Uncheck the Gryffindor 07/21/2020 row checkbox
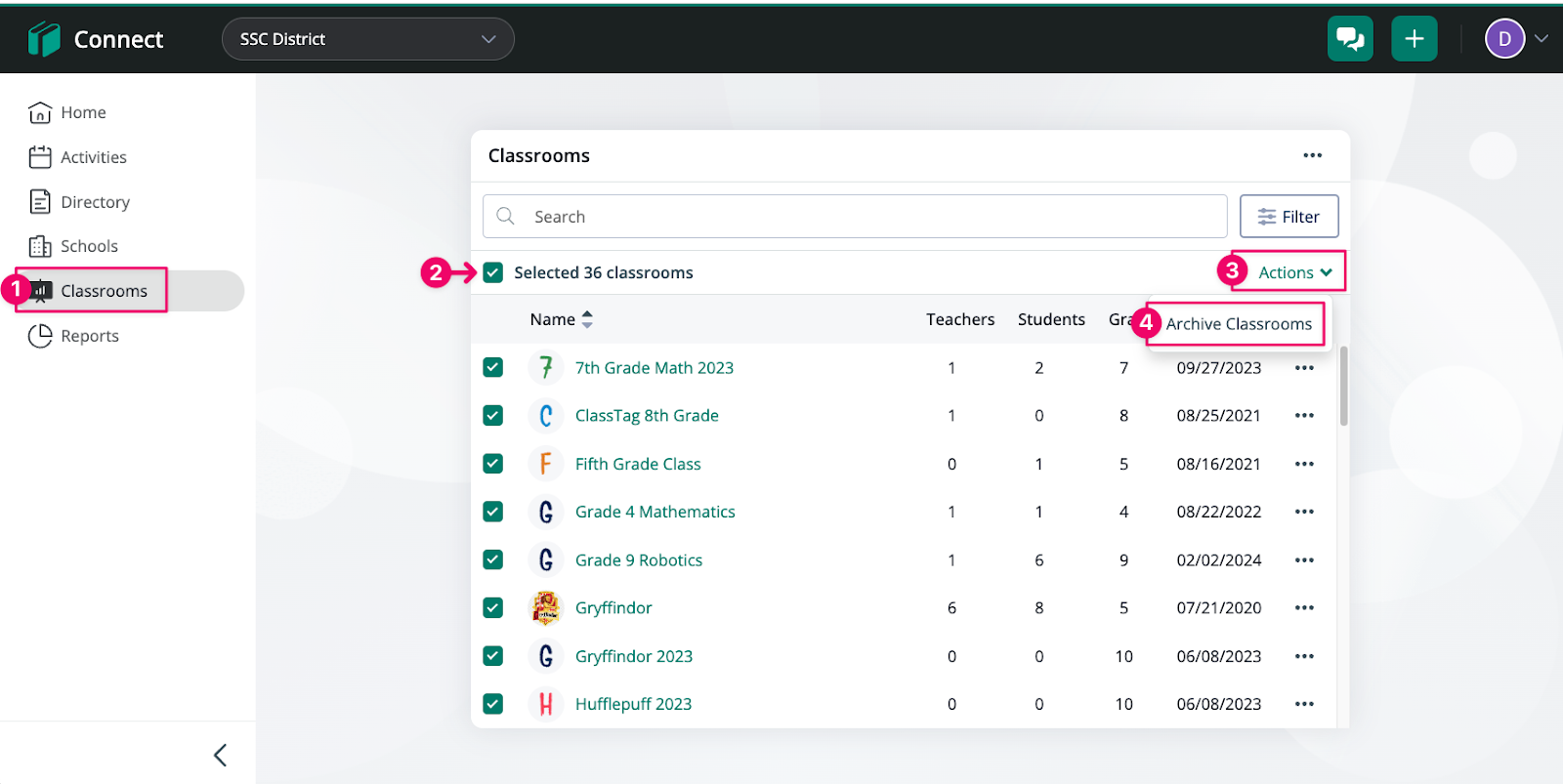This screenshot has height=784, width=1563. [x=493, y=607]
